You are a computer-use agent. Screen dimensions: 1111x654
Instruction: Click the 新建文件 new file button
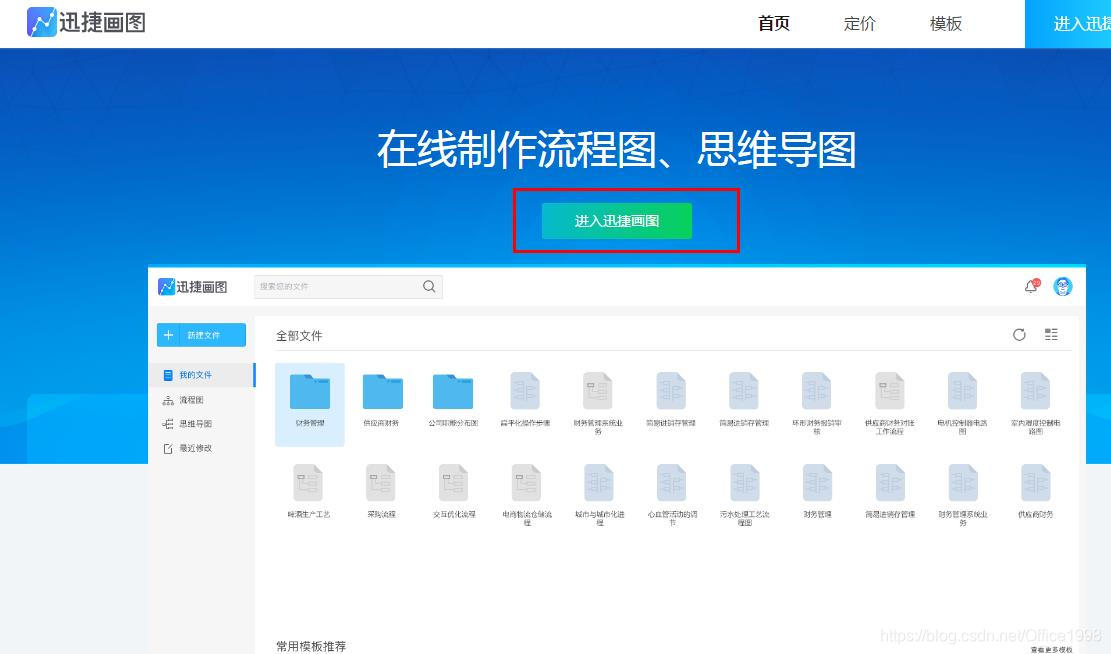pos(201,335)
